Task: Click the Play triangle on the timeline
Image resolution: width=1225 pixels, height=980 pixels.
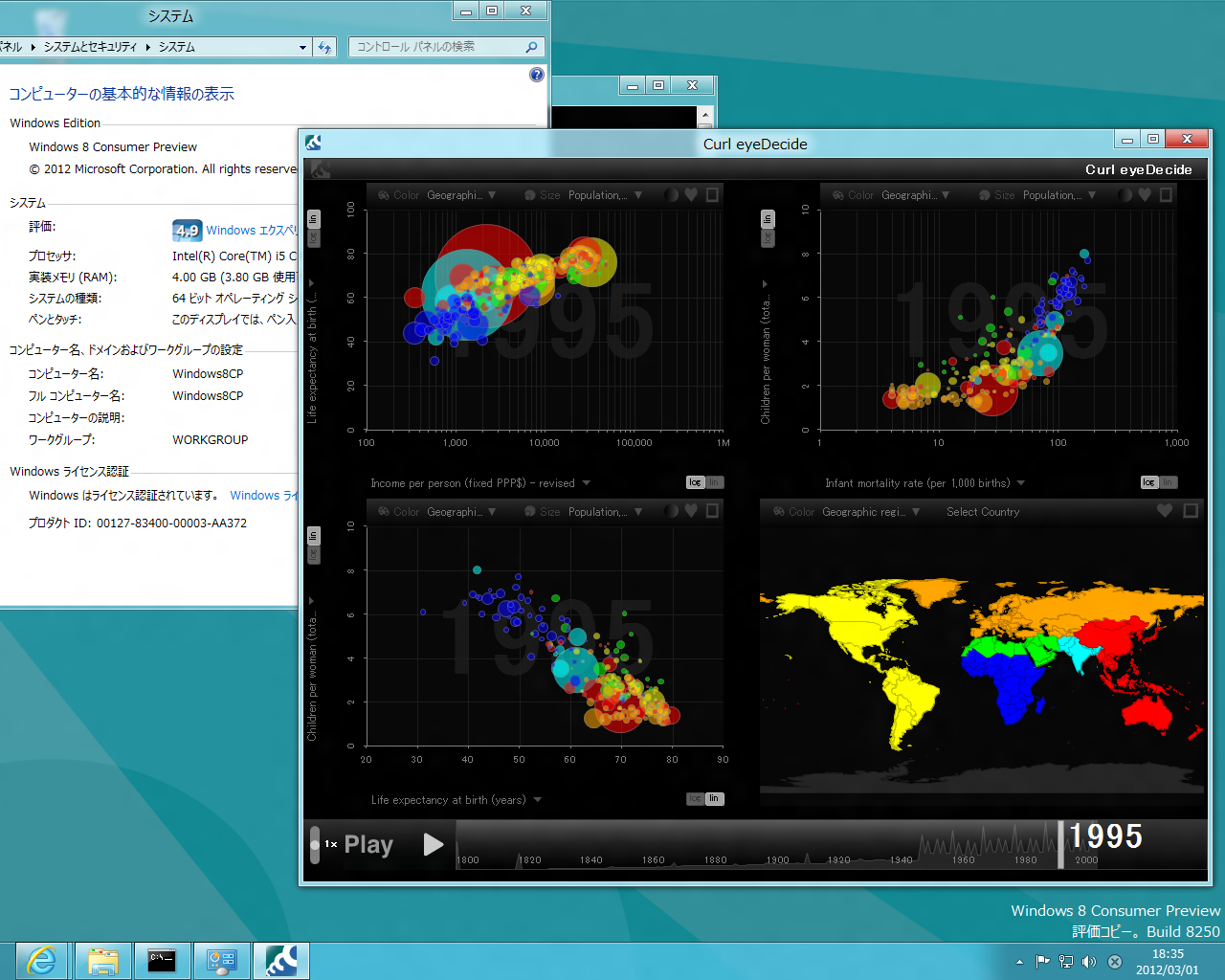Action: [x=433, y=844]
